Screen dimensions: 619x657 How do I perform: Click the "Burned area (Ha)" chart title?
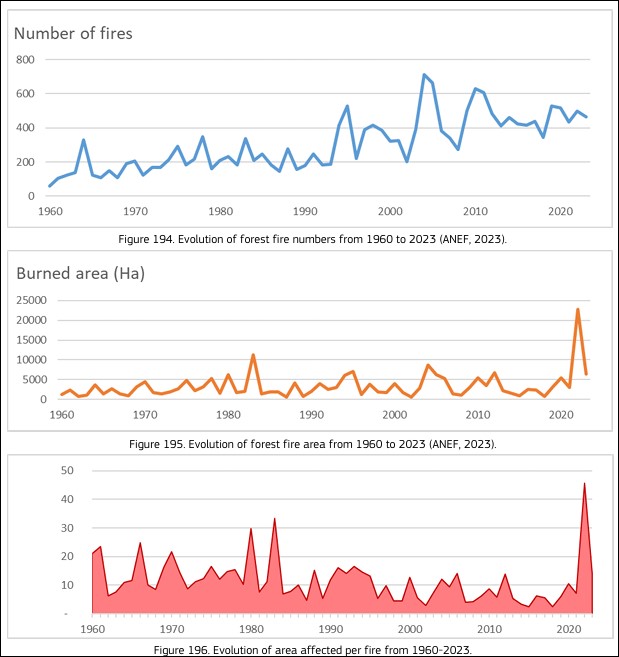(x=80, y=274)
